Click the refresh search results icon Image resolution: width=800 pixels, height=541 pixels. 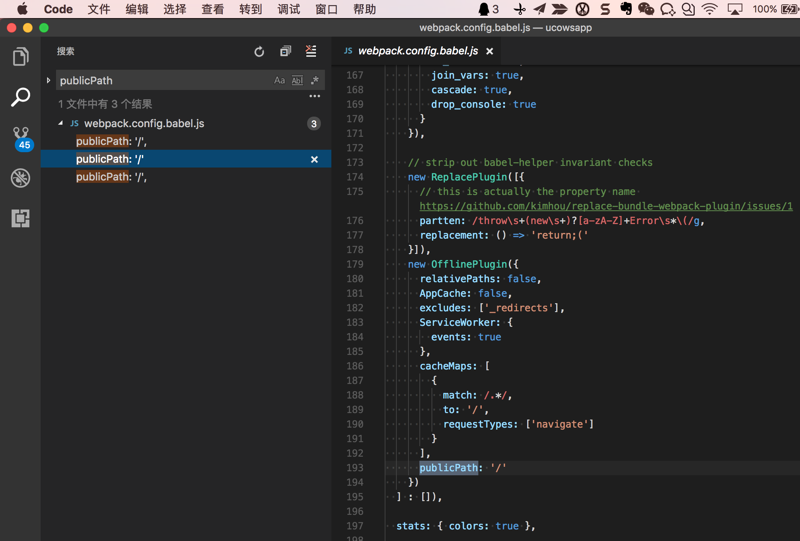click(259, 51)
